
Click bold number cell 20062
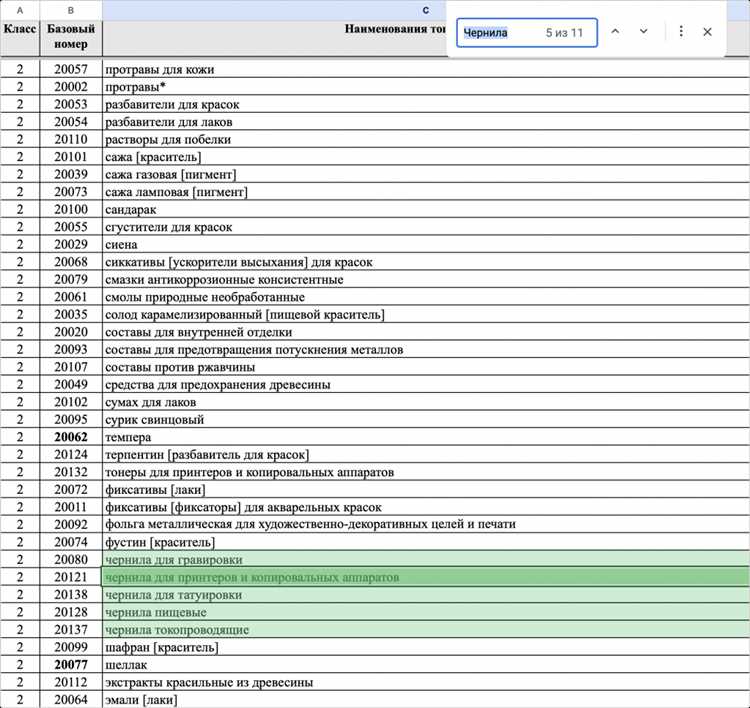[71, 437]
